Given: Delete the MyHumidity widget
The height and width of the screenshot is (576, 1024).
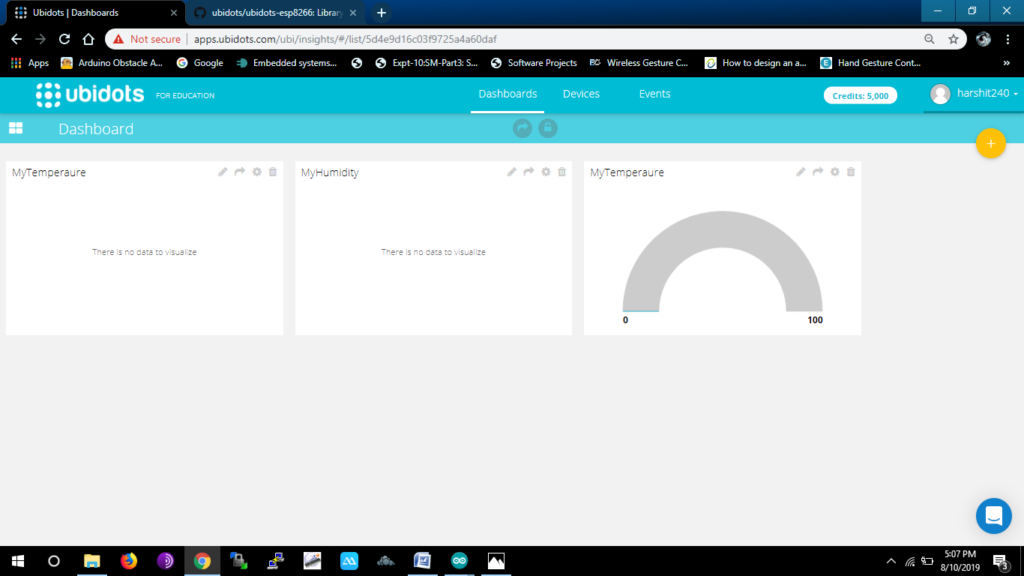Looking at the screenshot, I should pos(562,172).
